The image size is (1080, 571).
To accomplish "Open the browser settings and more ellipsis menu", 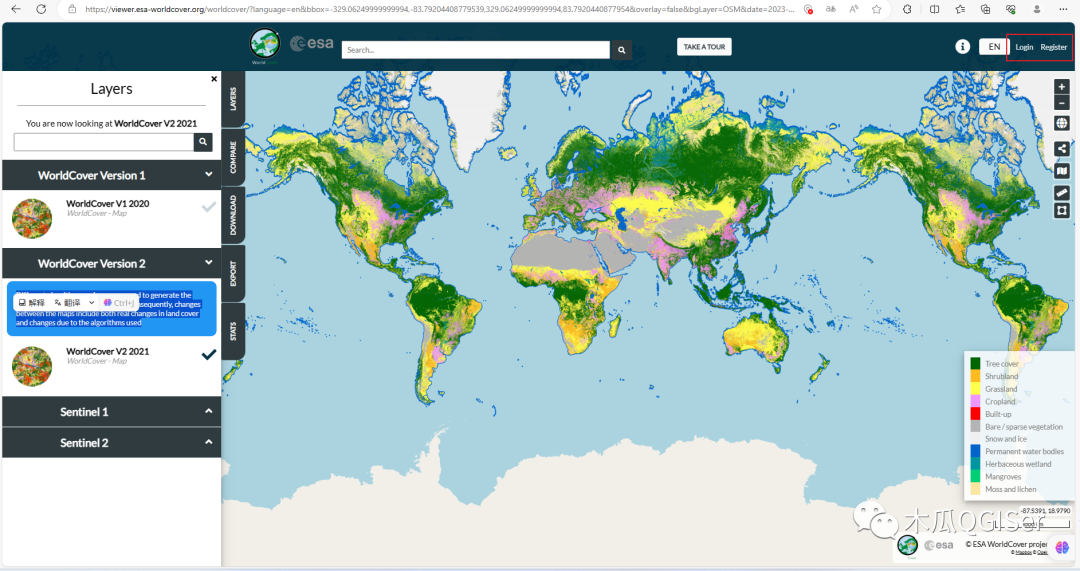I will point(1063,10).
